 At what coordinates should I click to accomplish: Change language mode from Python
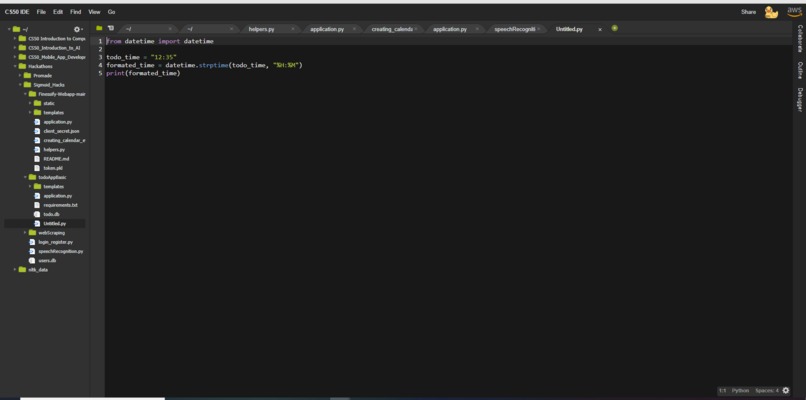point(740,391)
